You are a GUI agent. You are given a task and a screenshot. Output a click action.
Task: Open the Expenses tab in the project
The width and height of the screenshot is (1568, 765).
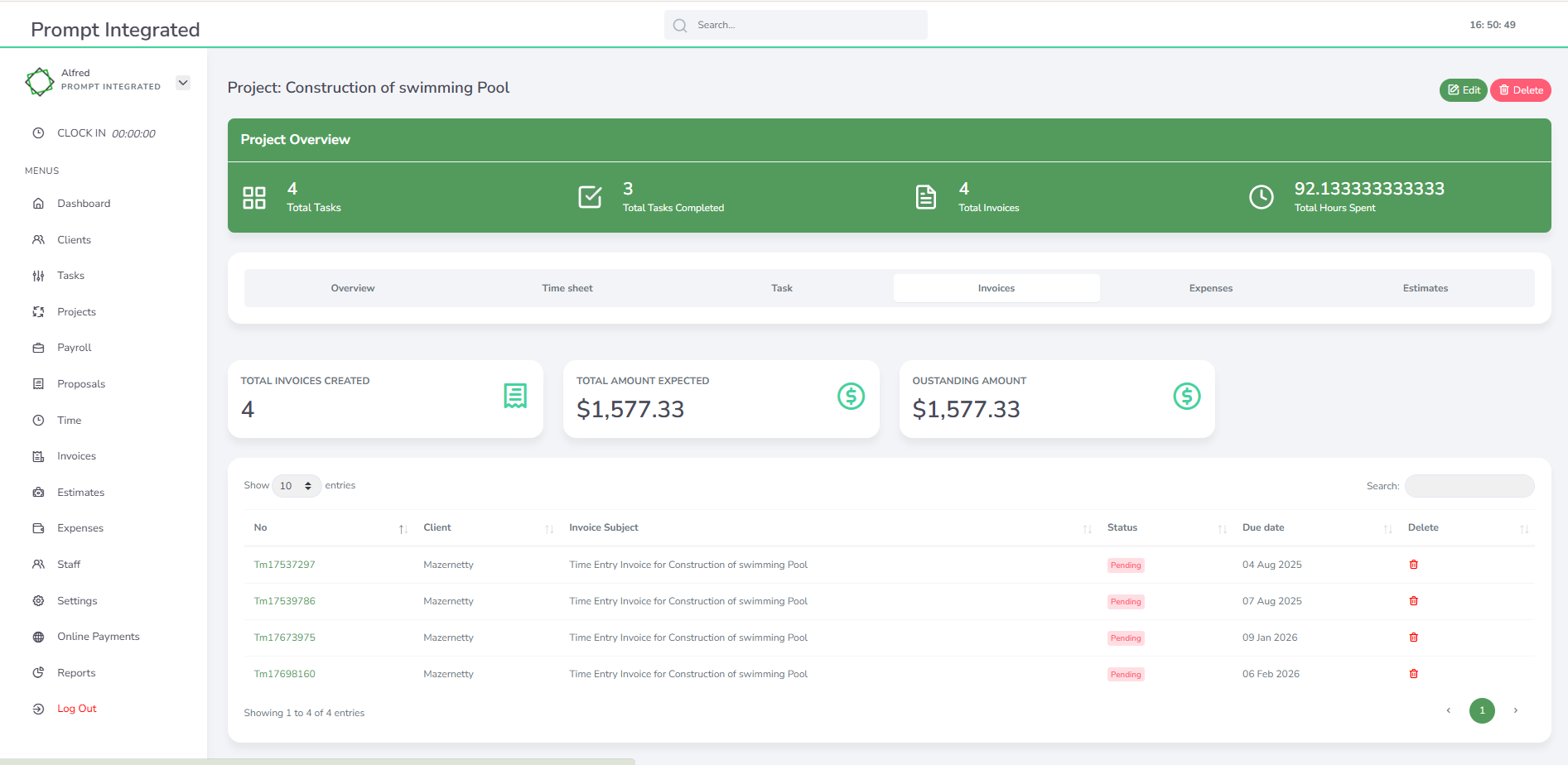[1210, 288]
